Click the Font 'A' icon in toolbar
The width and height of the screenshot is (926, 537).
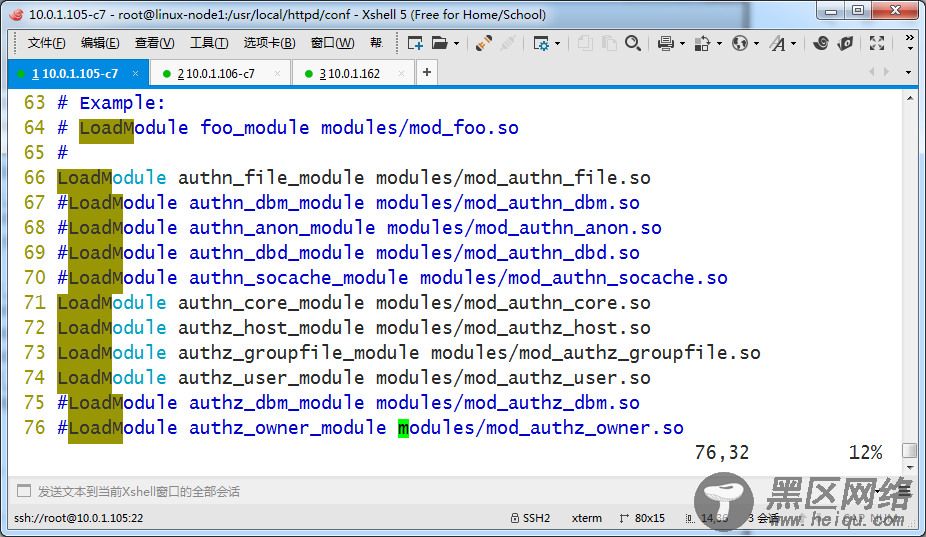pyautogui.click(x=779, y=43)
